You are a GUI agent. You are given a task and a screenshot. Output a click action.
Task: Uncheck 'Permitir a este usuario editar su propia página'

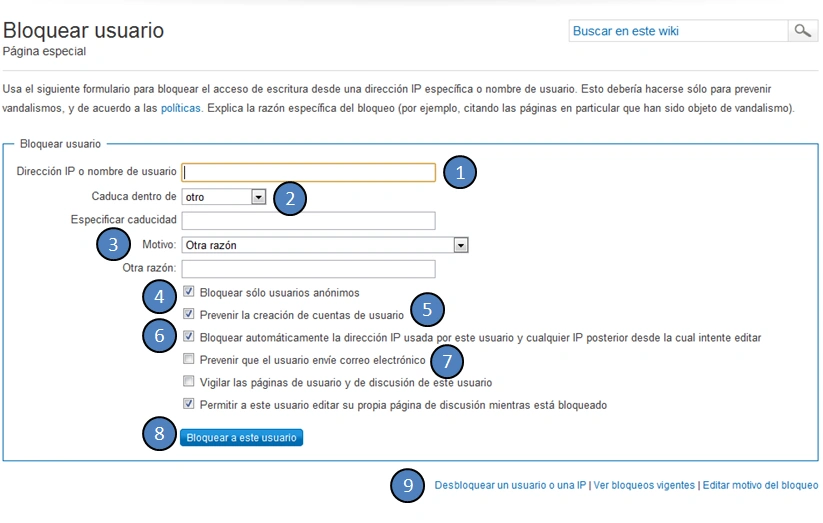188,404
